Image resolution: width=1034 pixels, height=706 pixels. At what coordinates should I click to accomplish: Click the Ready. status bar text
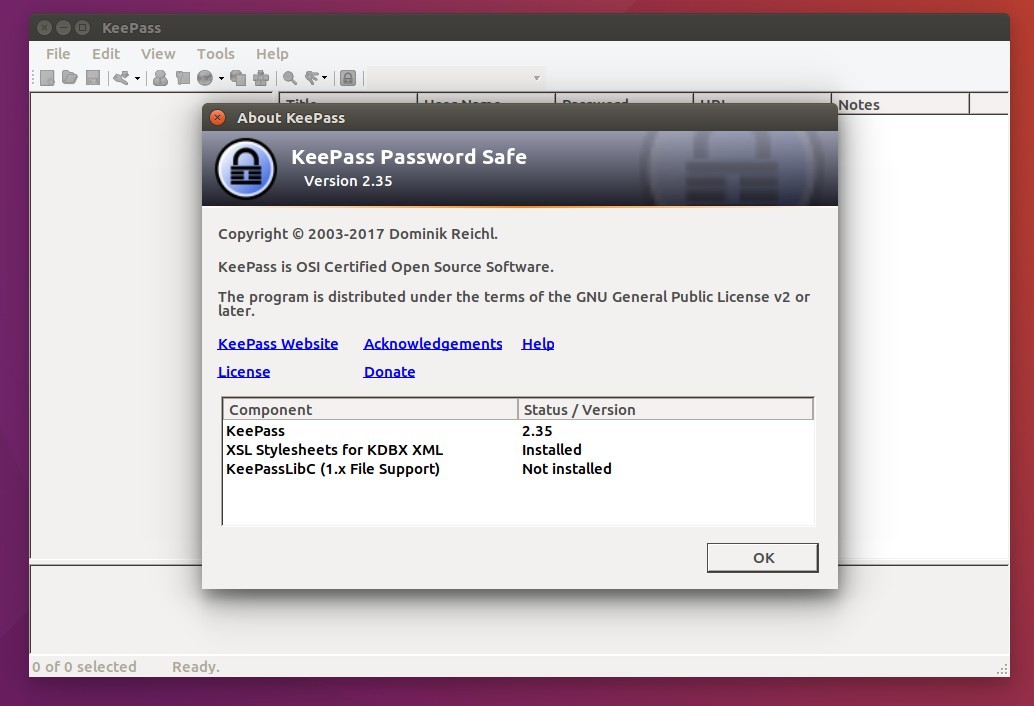(196, 667)
